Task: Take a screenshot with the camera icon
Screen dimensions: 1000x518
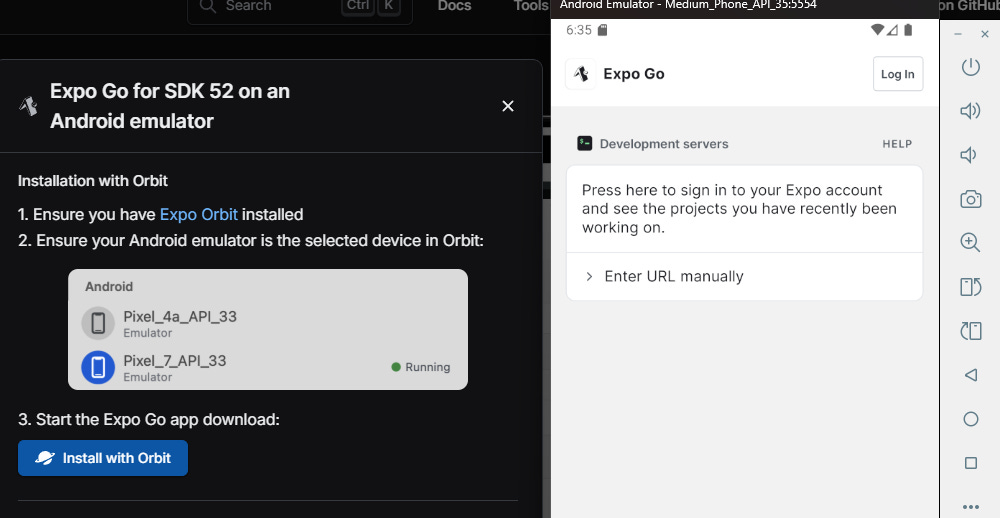Action: [971, 199]
